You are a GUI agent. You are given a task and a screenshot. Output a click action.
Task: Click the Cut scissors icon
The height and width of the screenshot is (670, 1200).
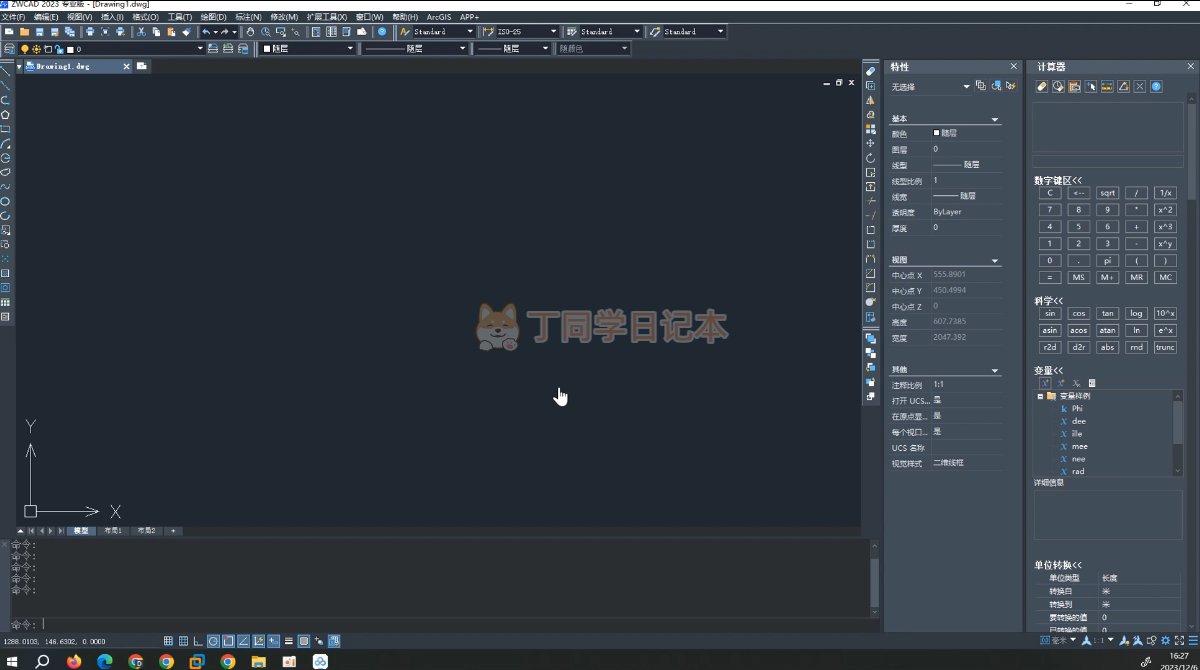(x=141, y=32)
